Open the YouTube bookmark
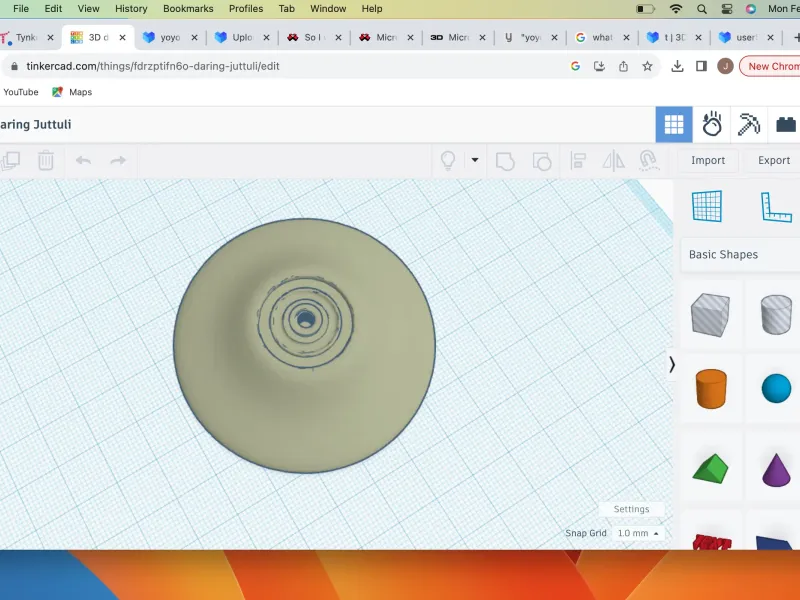The width and height of the screenshot is (800, 600). (21, 92)
